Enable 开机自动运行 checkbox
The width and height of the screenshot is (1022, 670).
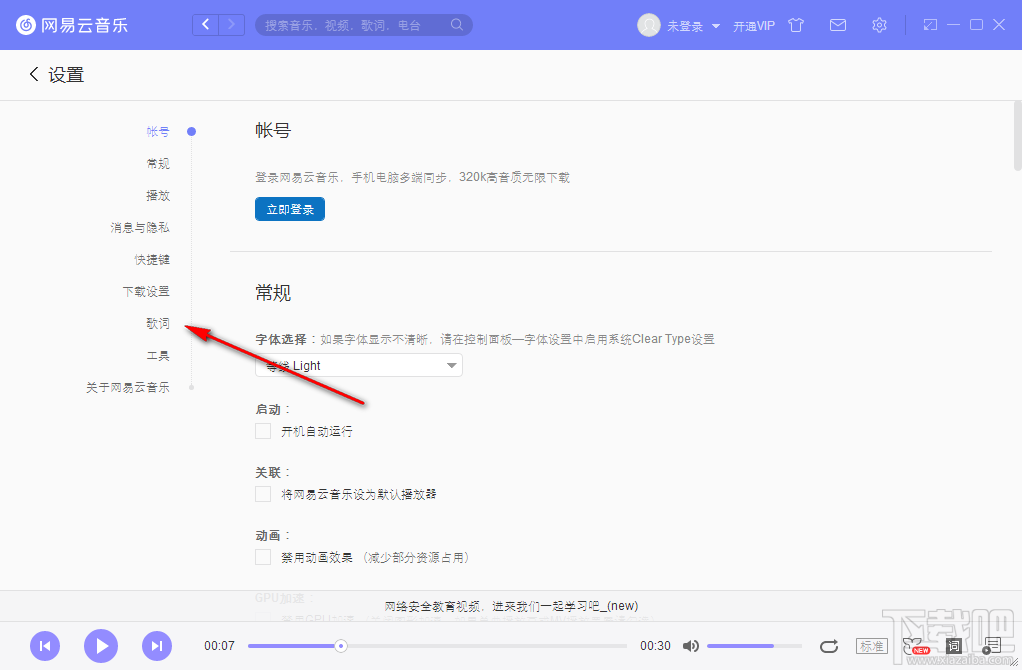point(262,431)
